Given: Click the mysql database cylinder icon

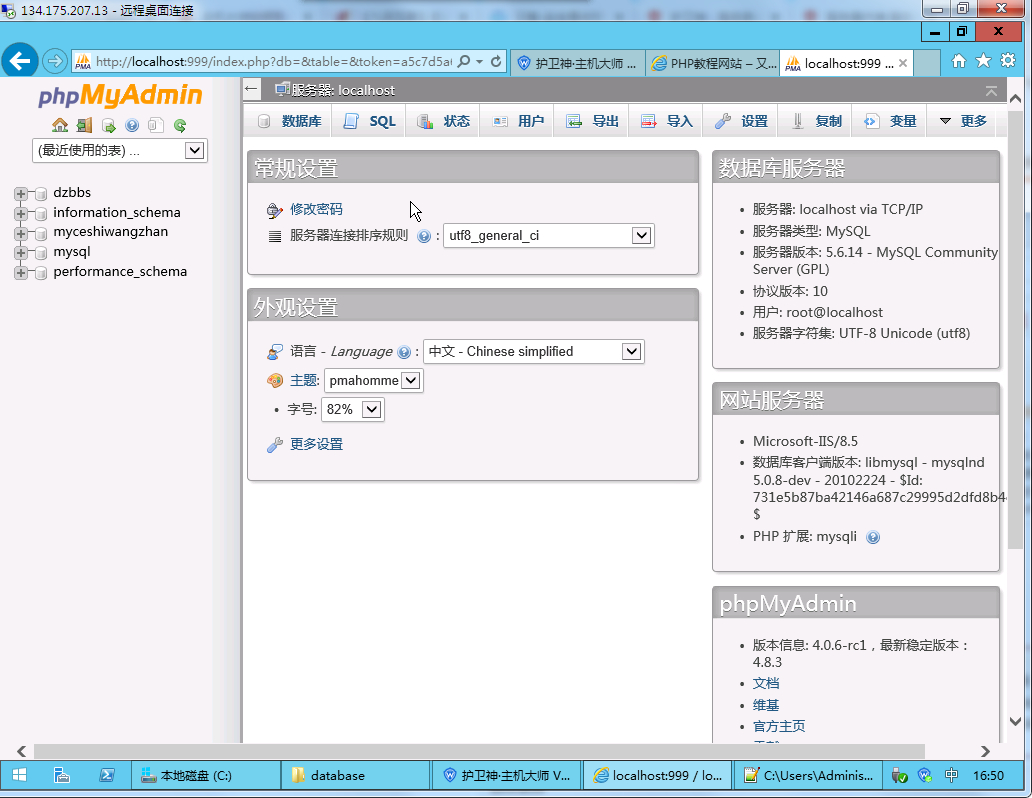Looking at the screenshot, I should coord(41,253).
